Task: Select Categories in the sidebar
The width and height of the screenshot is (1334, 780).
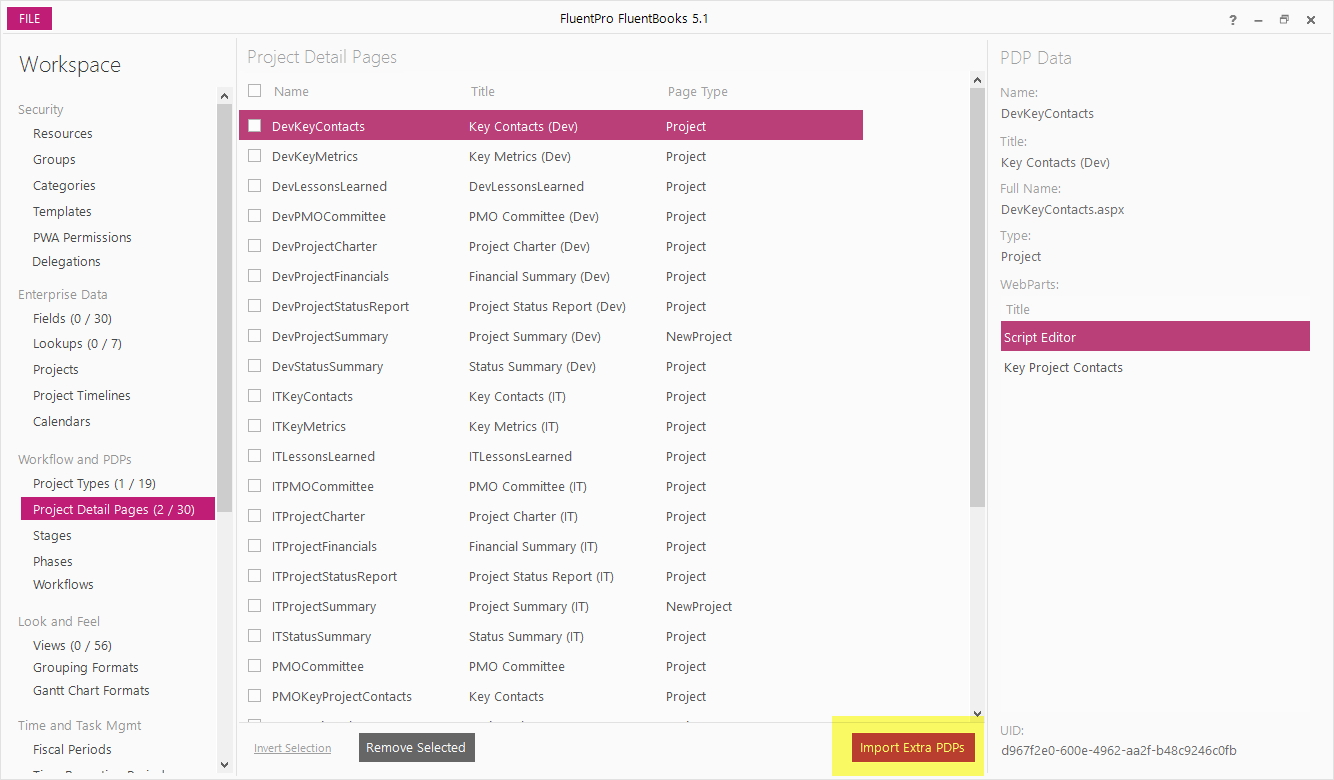Action: pyautogui.click(x=64, y=186)
